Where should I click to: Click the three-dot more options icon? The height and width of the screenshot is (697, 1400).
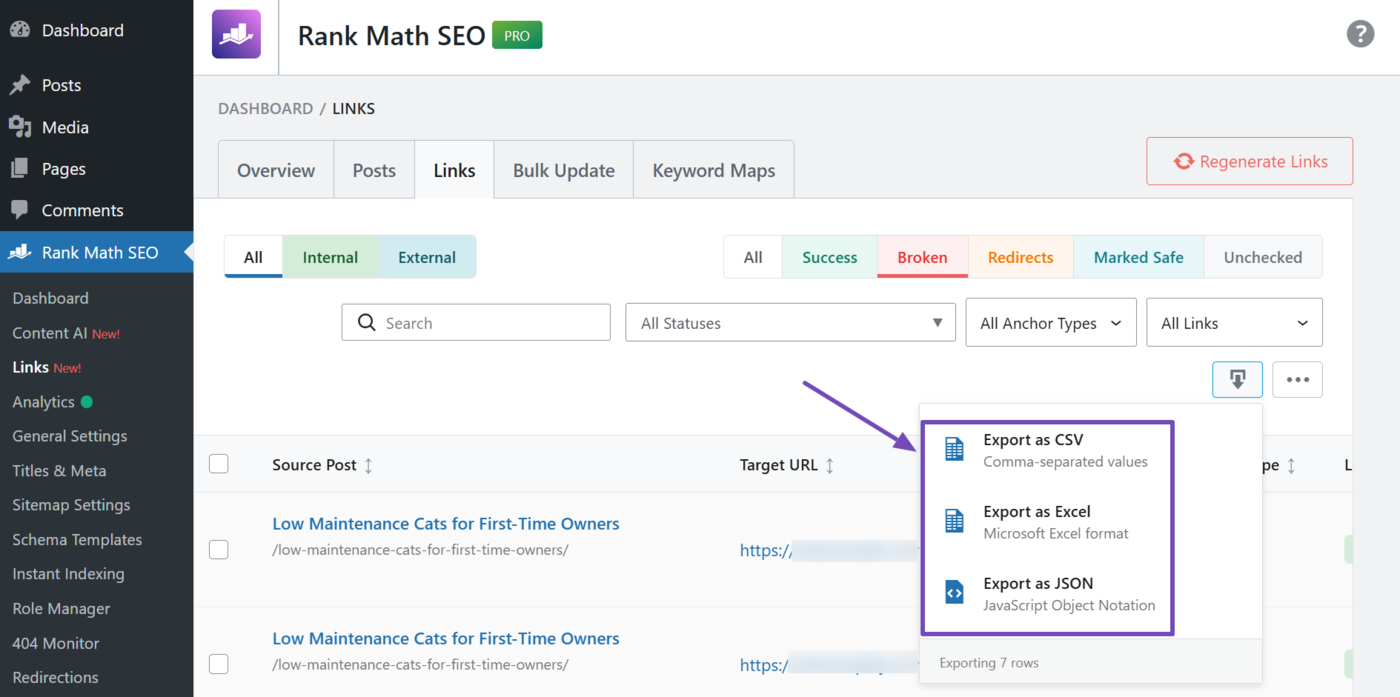point(1297,379)
